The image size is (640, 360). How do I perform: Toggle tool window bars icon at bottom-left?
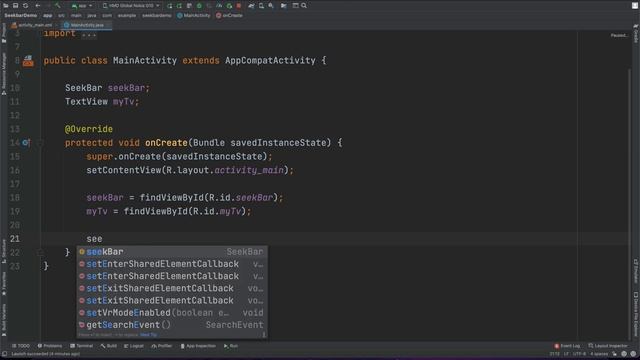4,354
